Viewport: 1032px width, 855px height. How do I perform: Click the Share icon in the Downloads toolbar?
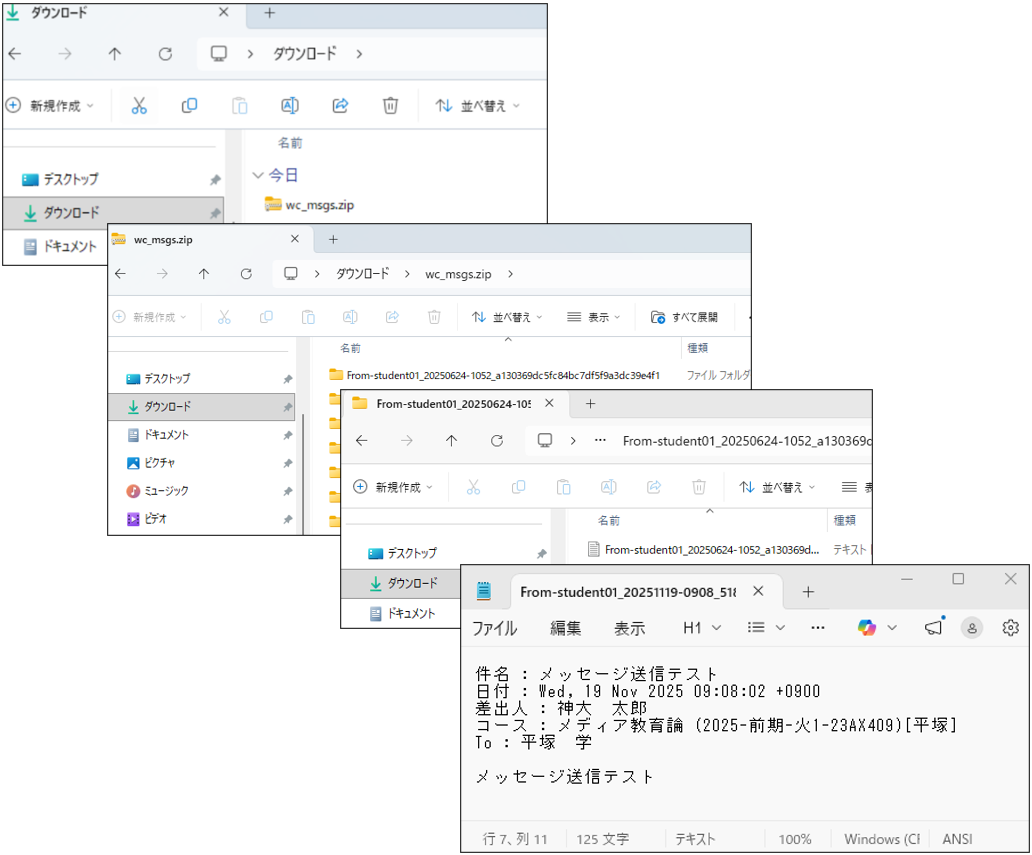tap(339, 105)
